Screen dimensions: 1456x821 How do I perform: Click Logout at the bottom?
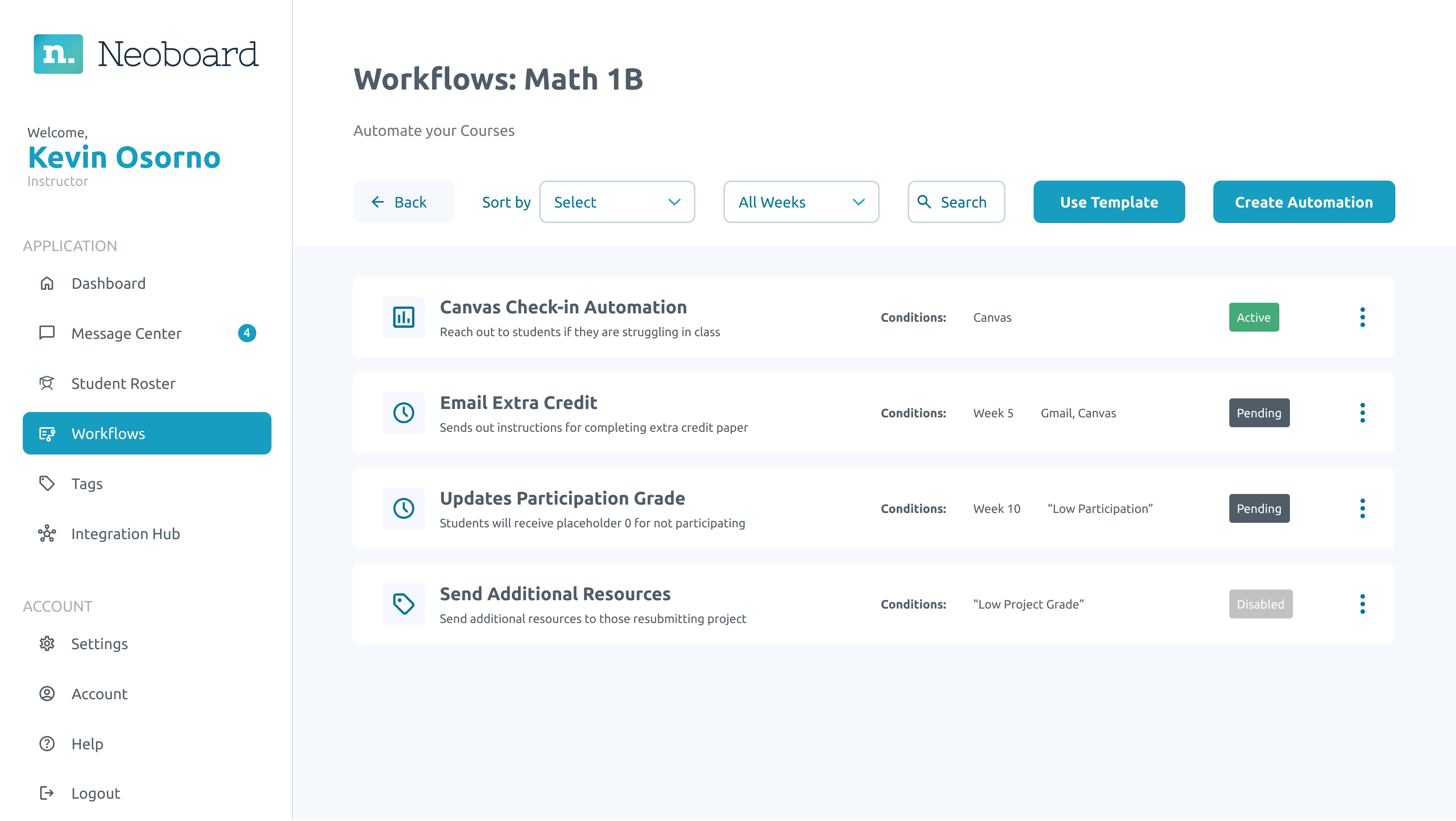pos(96,793)
